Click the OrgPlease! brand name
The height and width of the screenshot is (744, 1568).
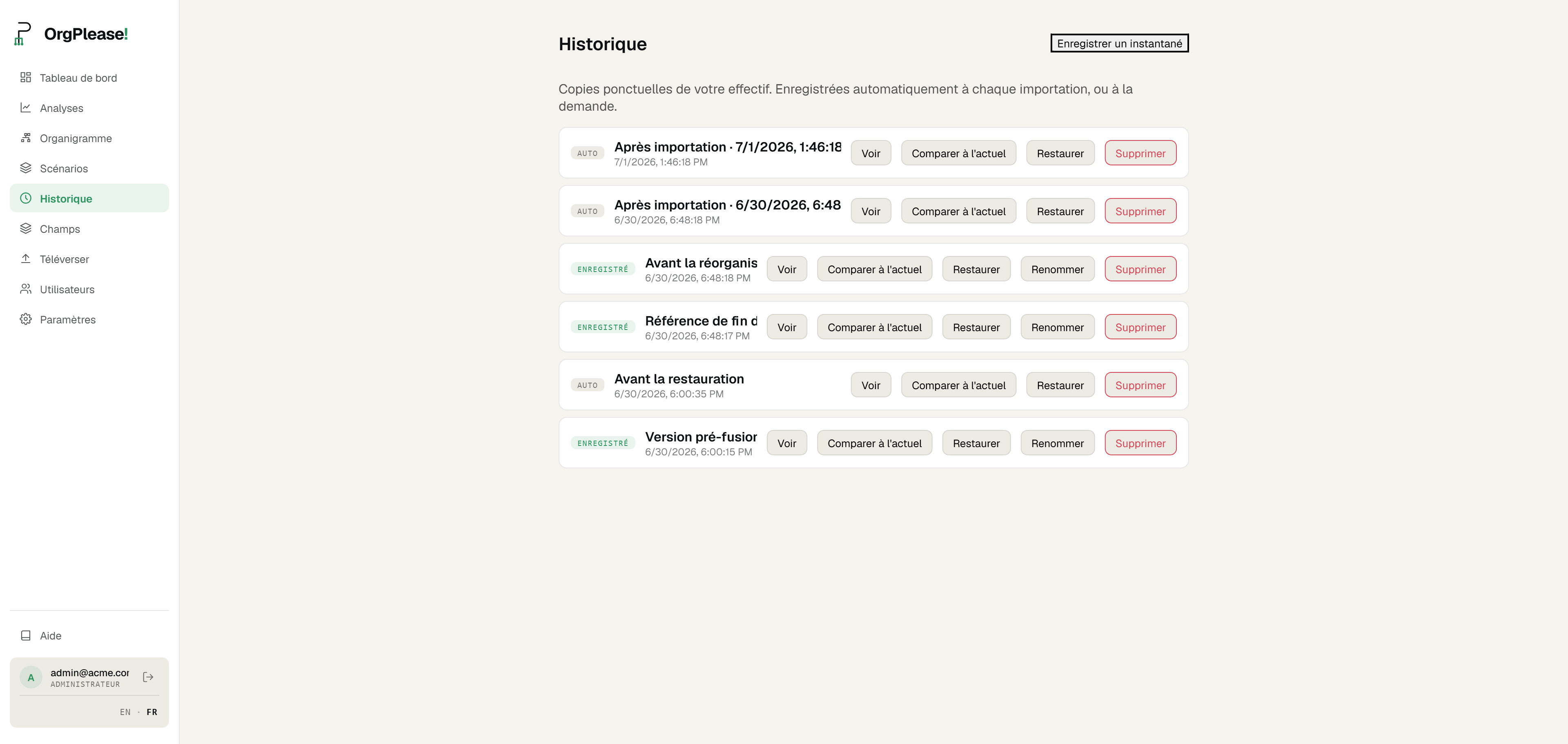[x=86, y=33]
